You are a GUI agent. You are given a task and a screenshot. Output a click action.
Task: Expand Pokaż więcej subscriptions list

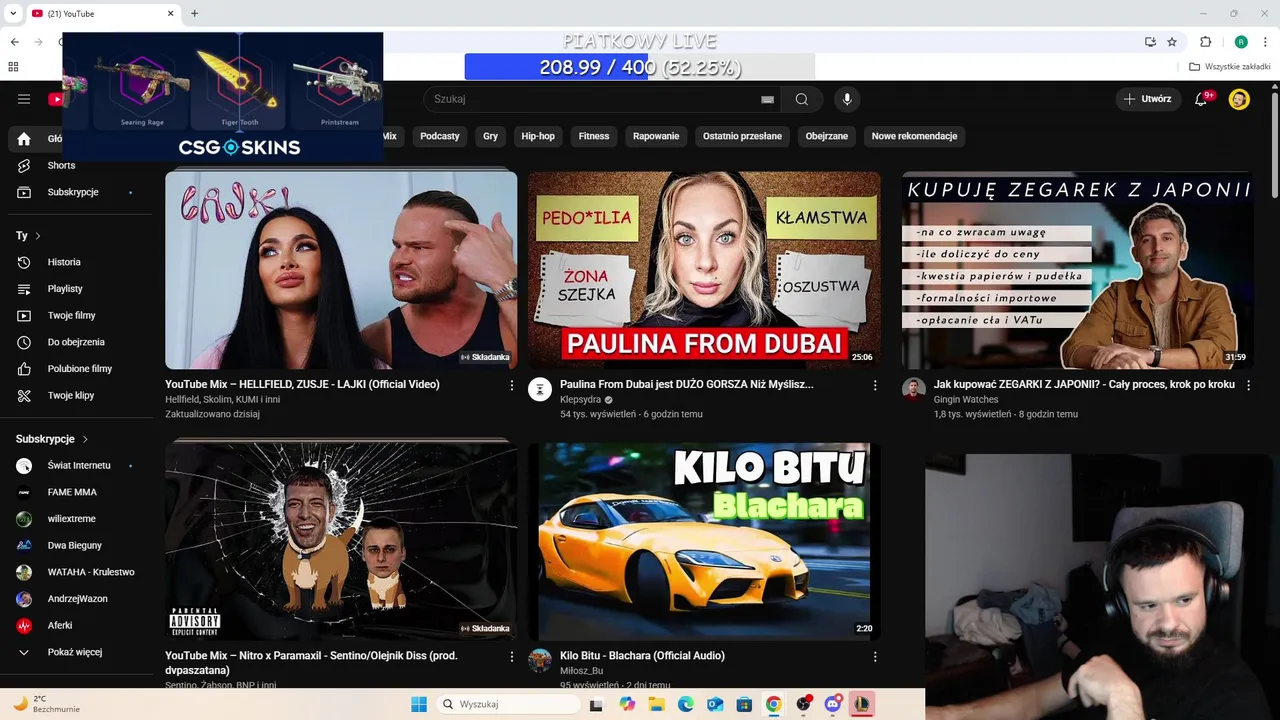(75, 652)
